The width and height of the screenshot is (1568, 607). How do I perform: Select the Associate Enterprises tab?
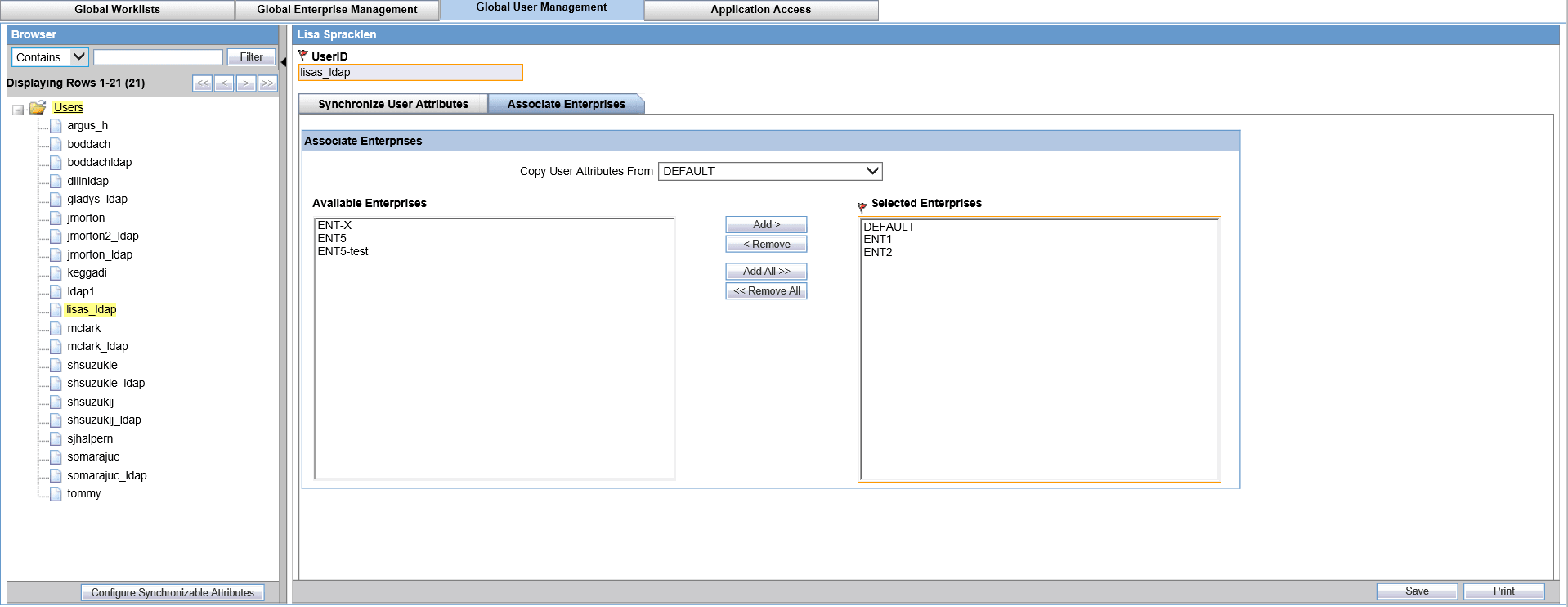coord(567,104)
